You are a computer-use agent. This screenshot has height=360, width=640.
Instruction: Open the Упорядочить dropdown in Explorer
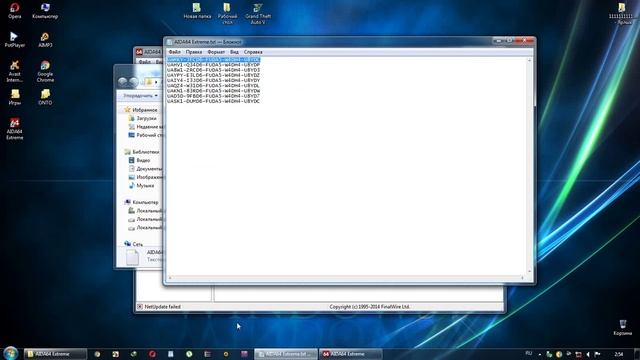click(140, 96)
